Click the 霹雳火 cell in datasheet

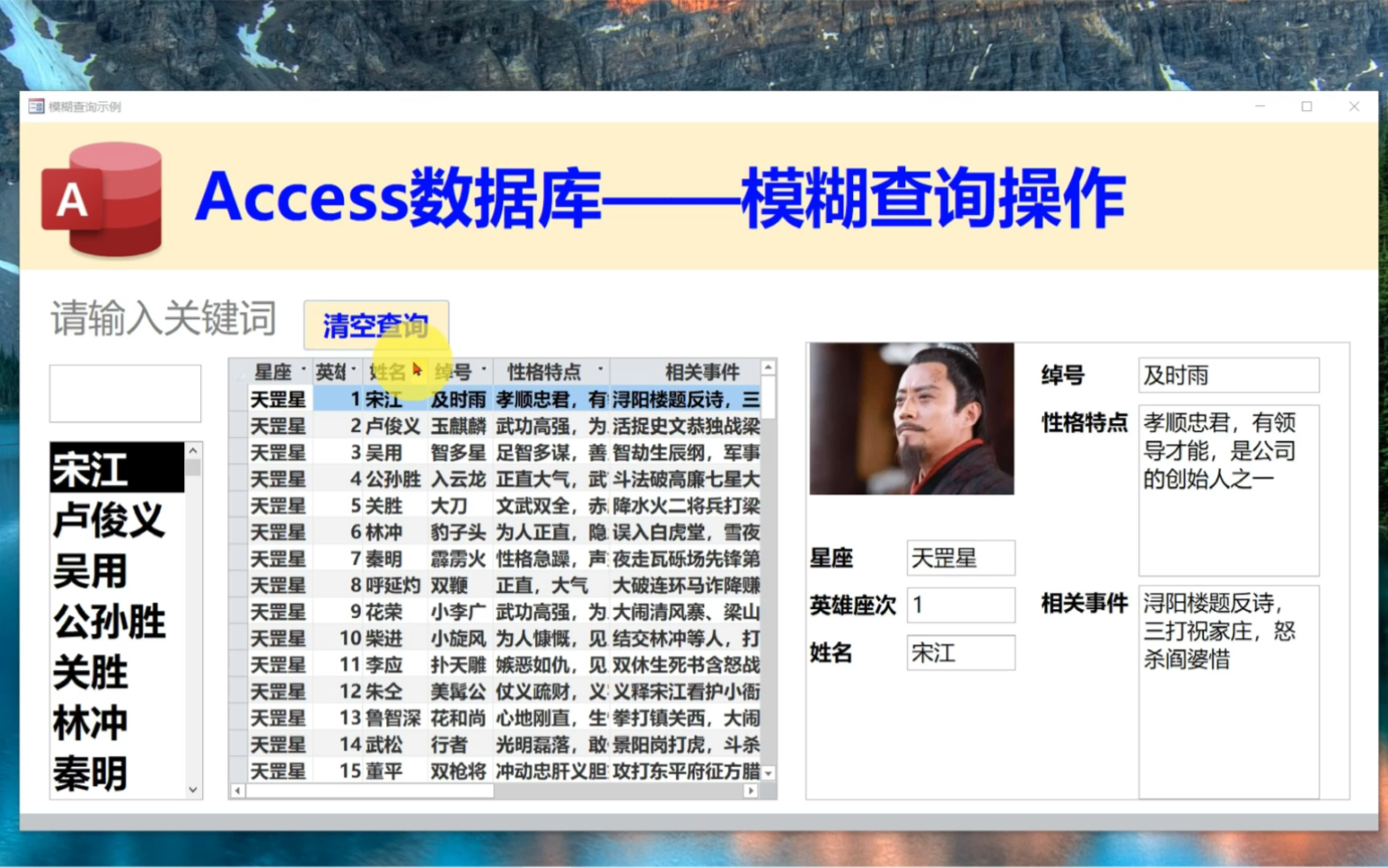459,559
